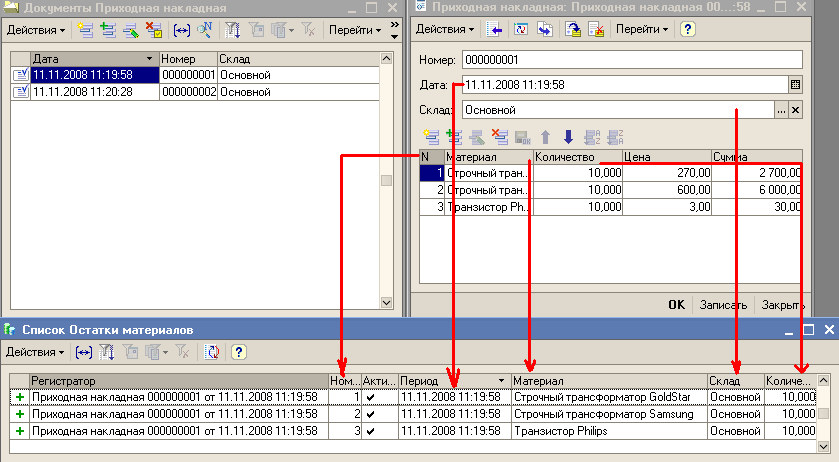Toggle active checkmark in register row 1
Screen dimensions: 839x462
click(370, 397)
